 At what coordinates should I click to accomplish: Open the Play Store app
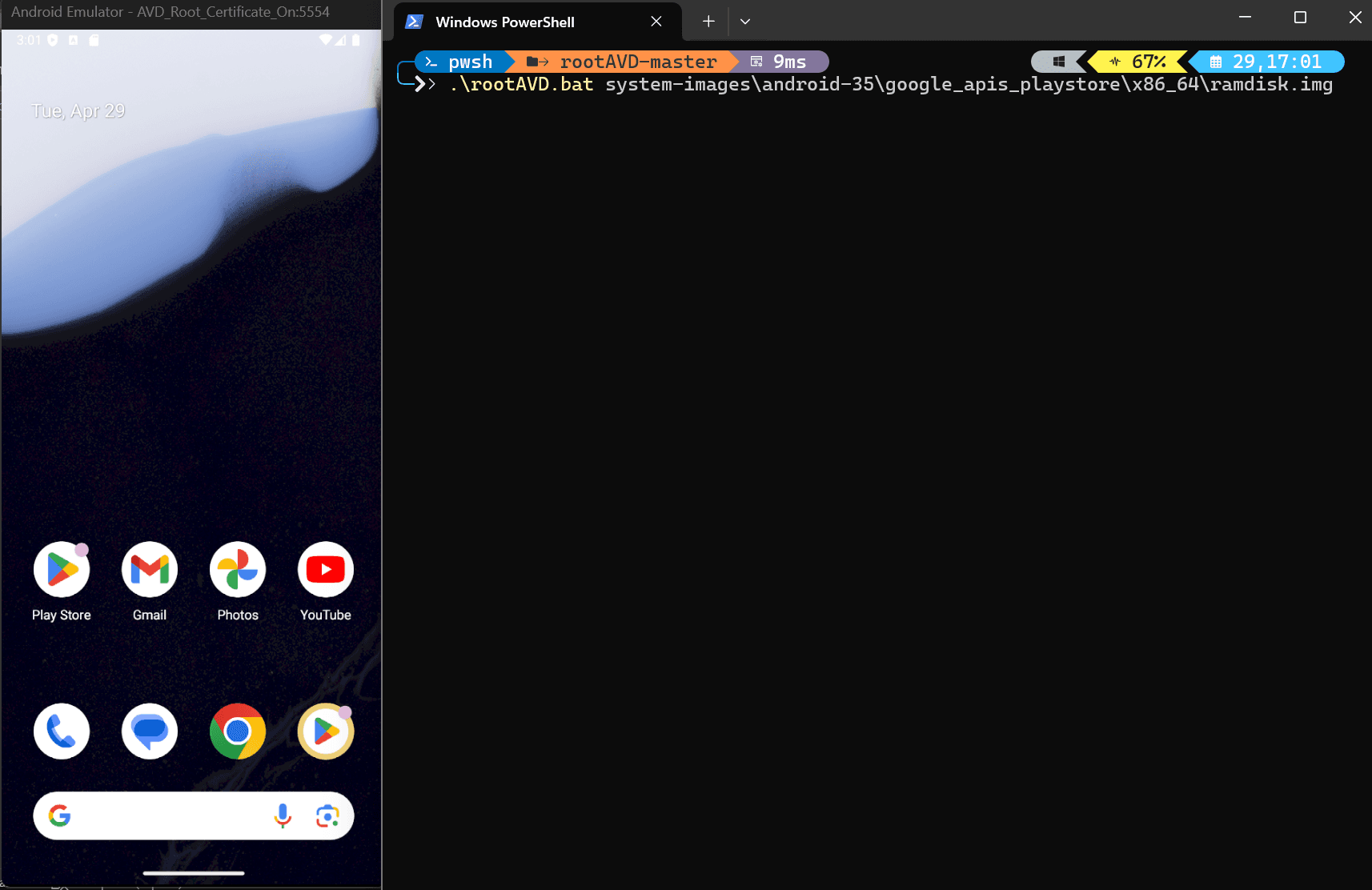point(62,570)
